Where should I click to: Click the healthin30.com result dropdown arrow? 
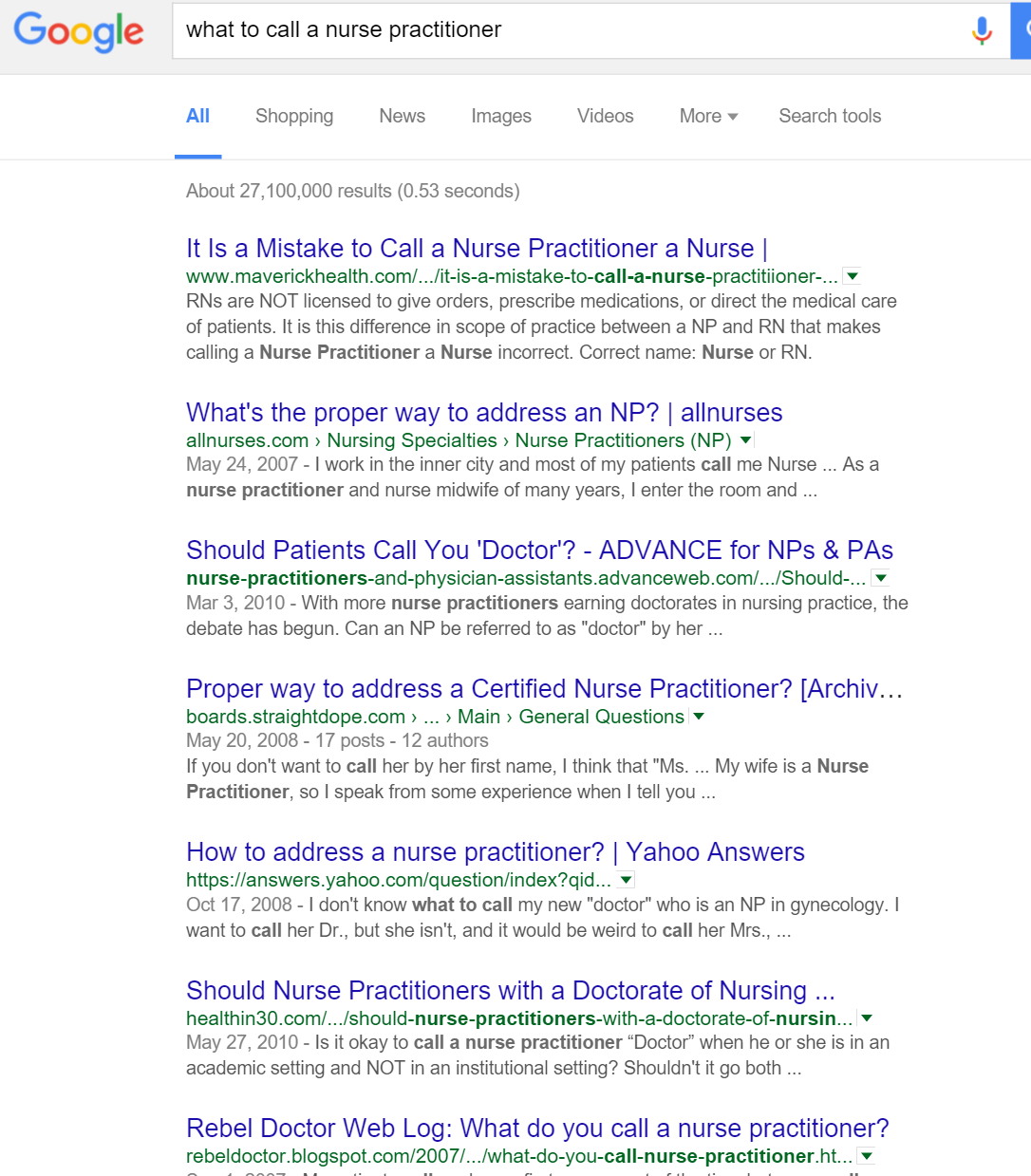pyautogui.click(x=866, y=1018)
